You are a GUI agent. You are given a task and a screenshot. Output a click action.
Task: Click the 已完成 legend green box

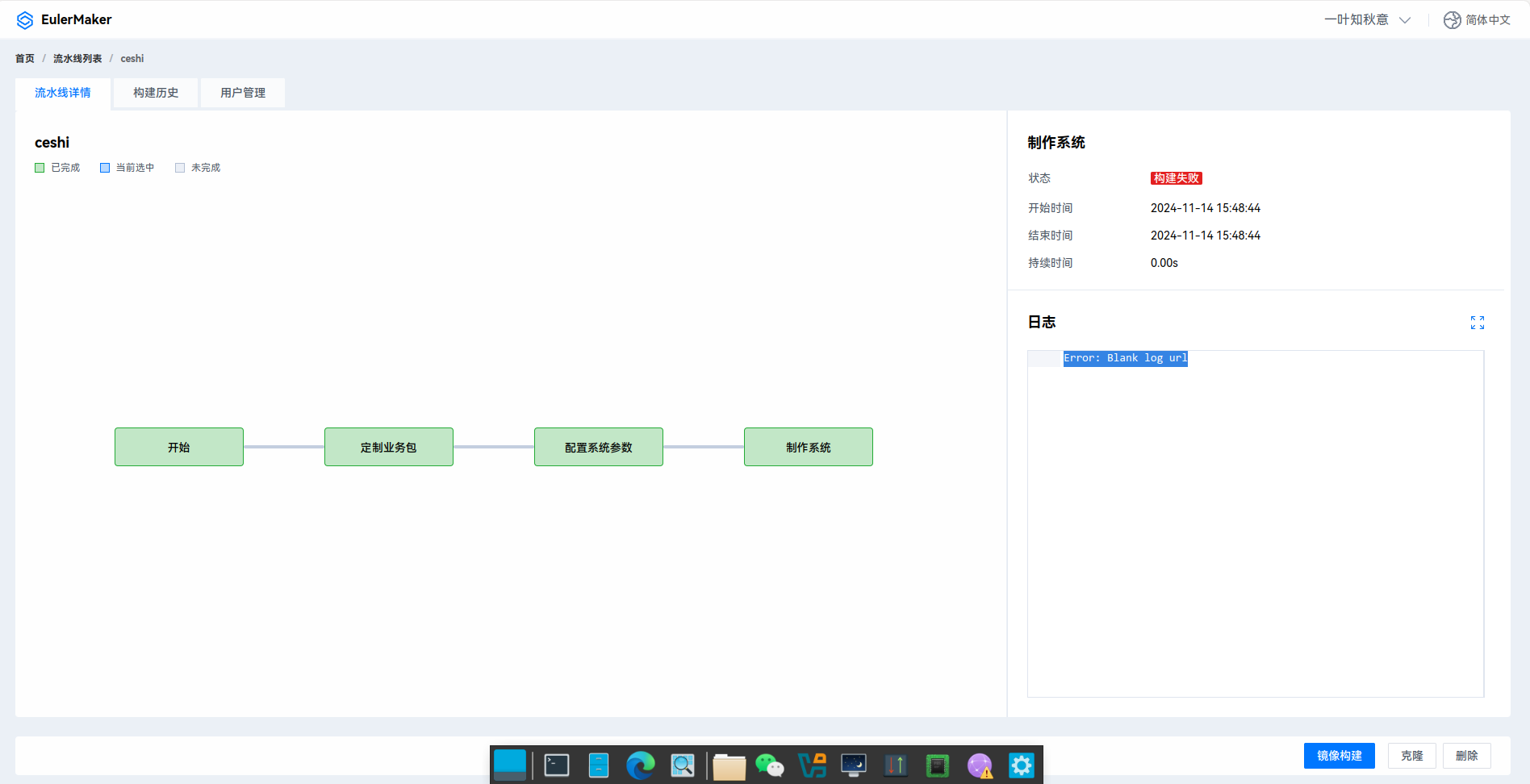(x=40, y=168)
